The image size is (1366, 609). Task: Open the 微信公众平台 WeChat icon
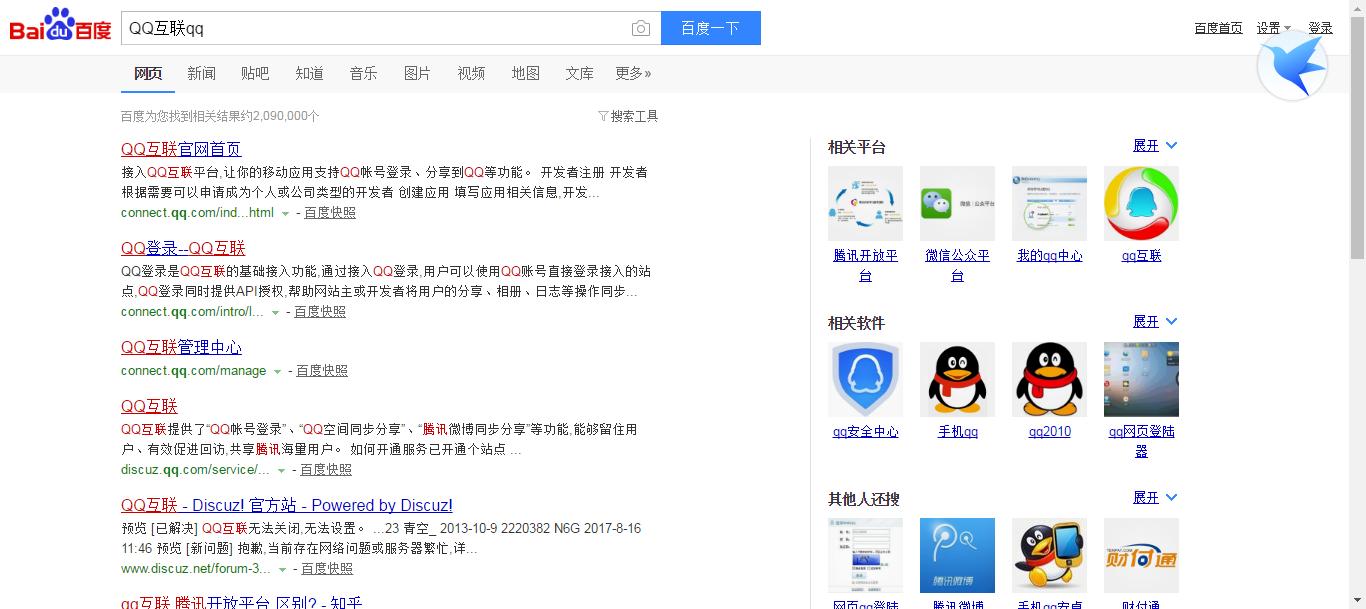[x=957, y=203]
